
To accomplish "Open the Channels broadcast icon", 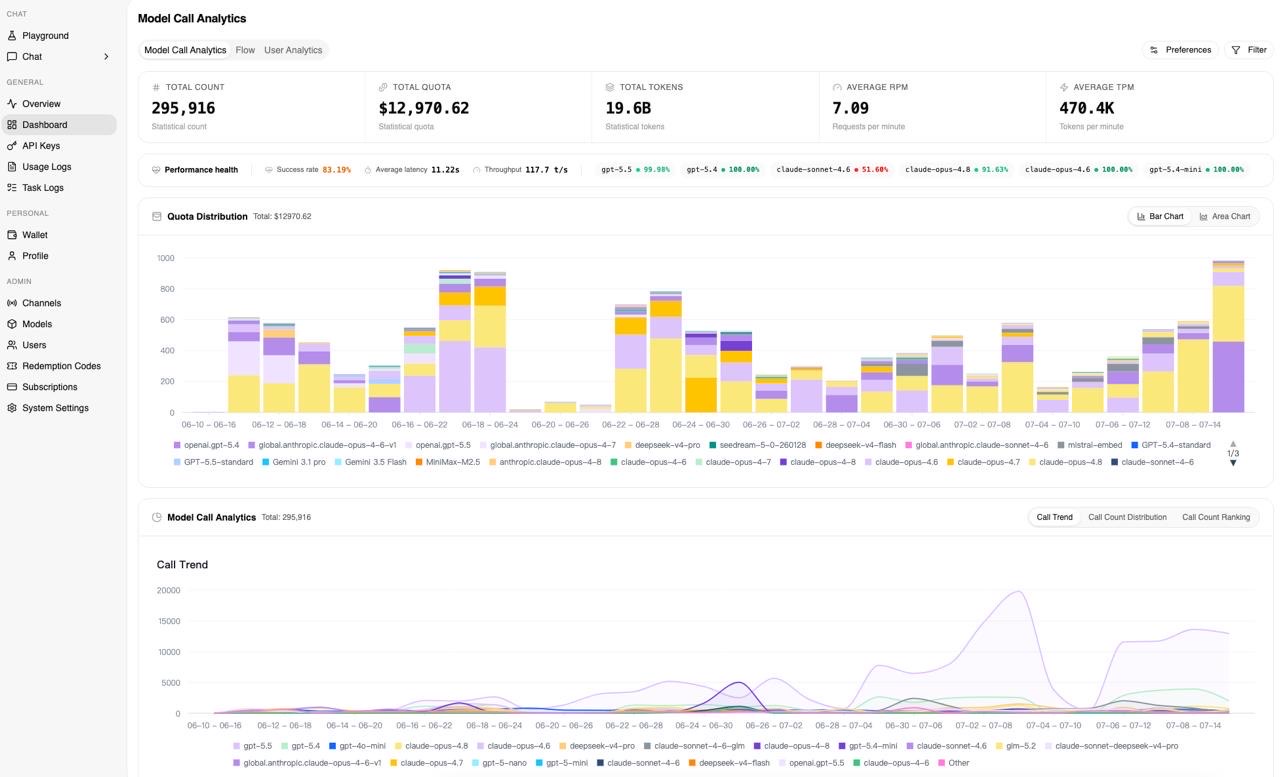I will click(12, 302).
